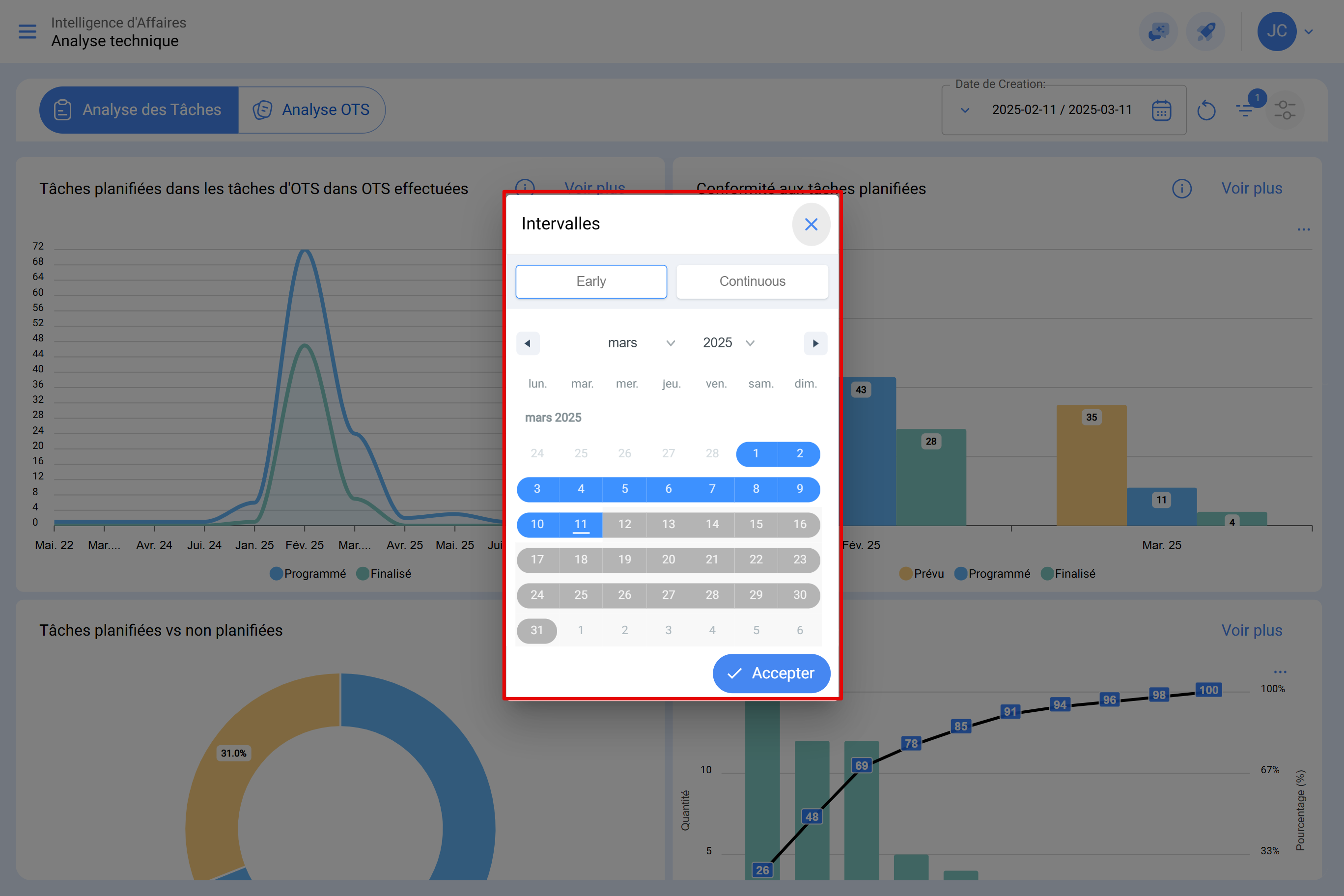Select March 31 in the calendar

point(536,631)
